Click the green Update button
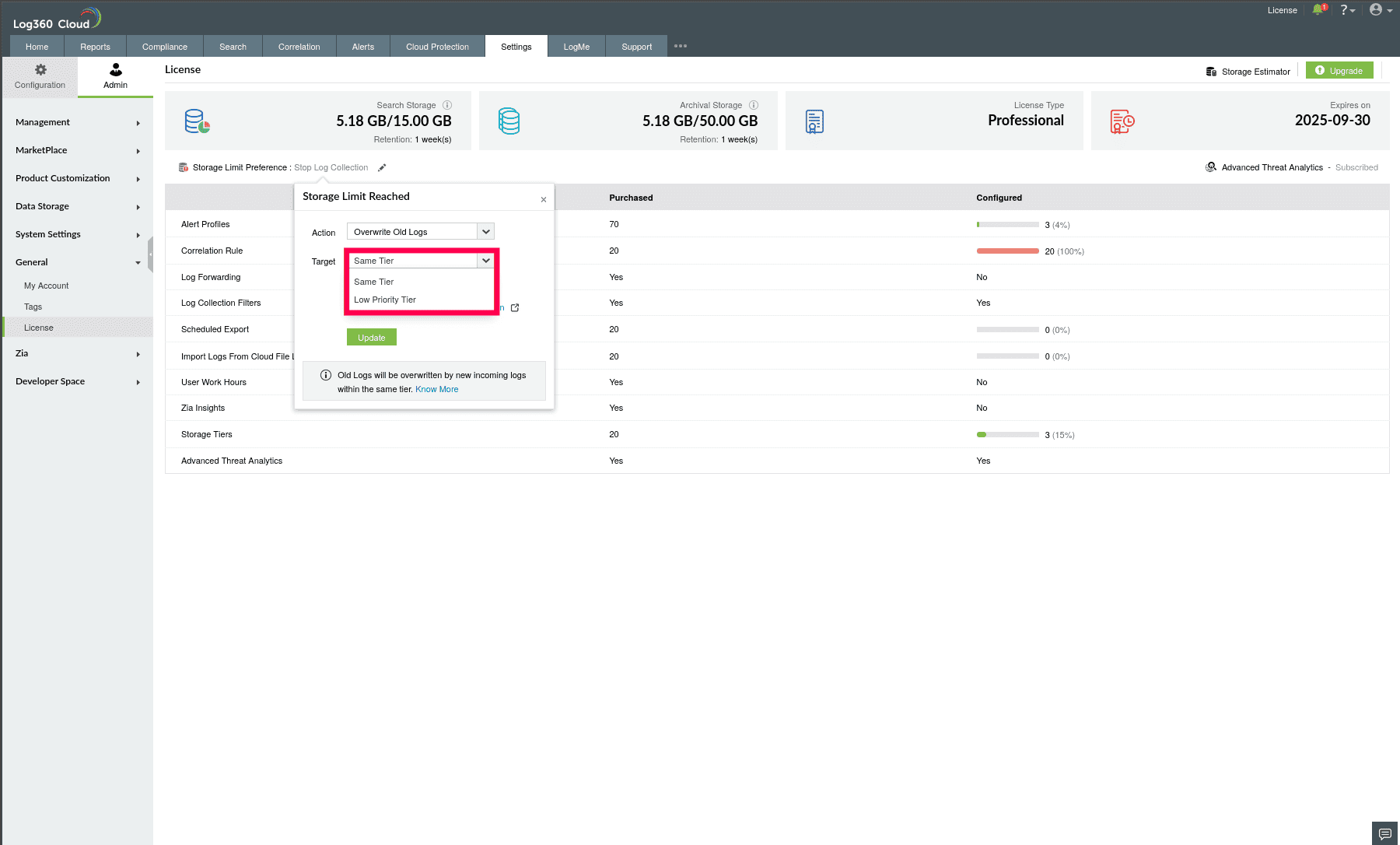Image resolution: width=1400 pixels, height=845 pixels. tap(372, 337)
